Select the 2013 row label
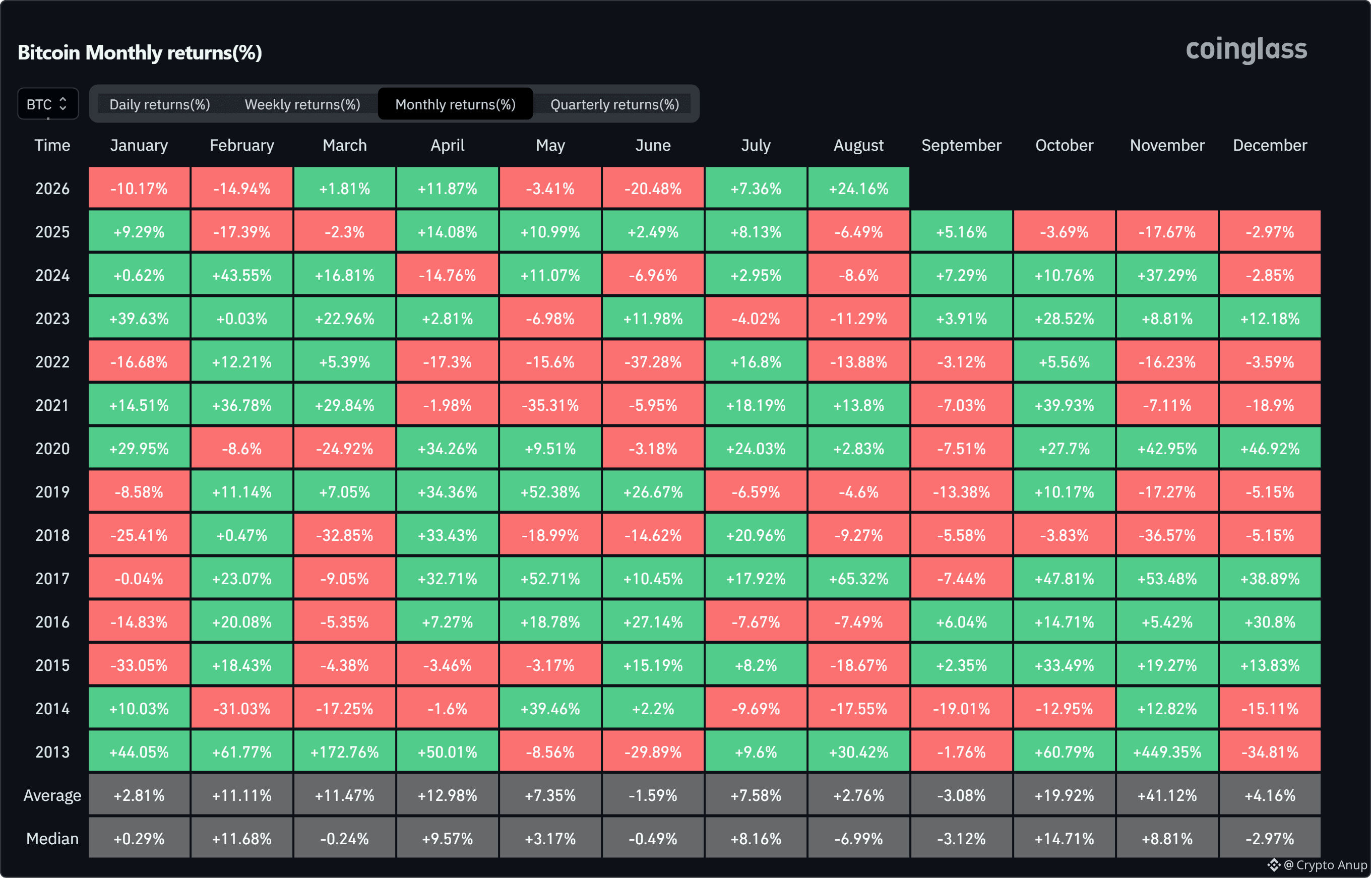 click(52, 752)
